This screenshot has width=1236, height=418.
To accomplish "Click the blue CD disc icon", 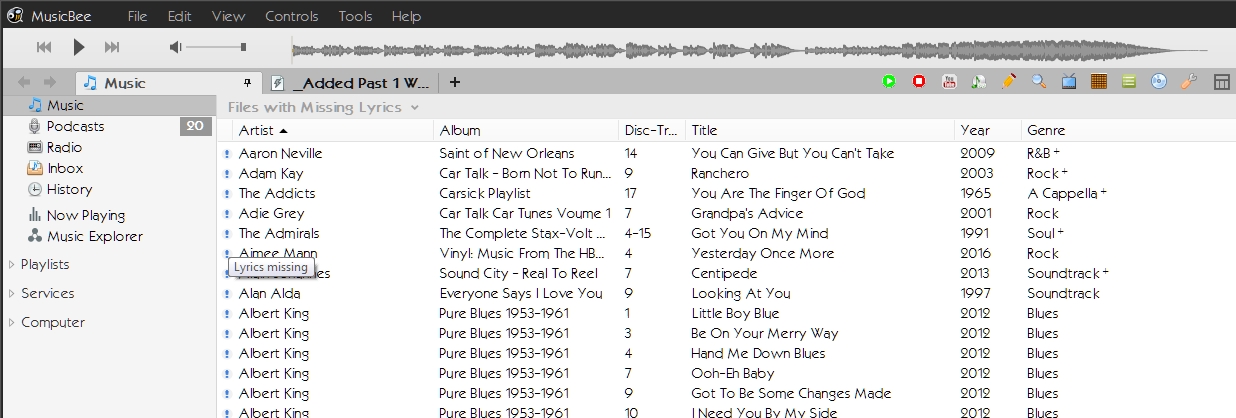I will tap(1159, 82).
